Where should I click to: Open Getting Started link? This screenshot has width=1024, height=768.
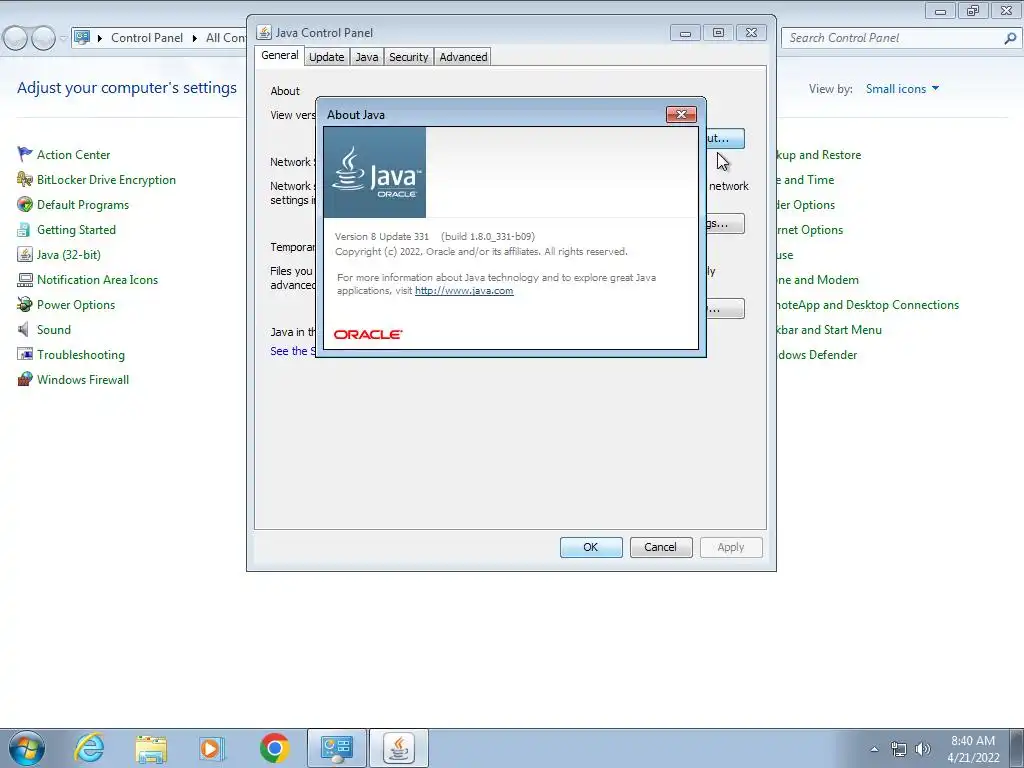[76, 230]
